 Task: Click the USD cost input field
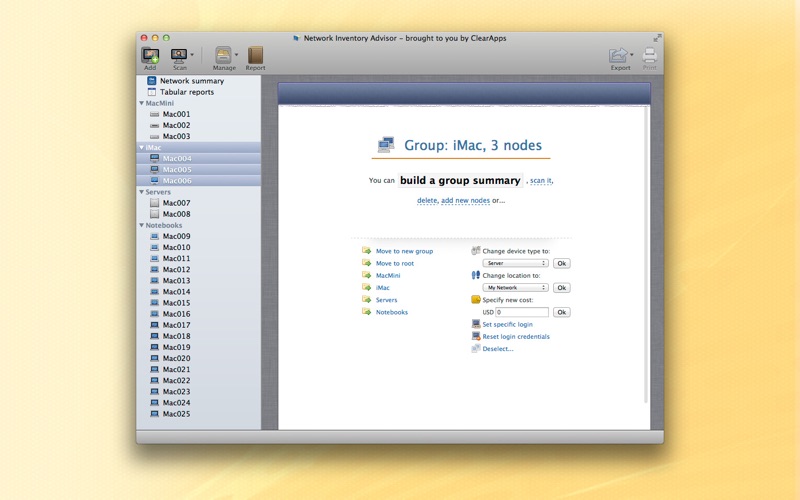522,312
